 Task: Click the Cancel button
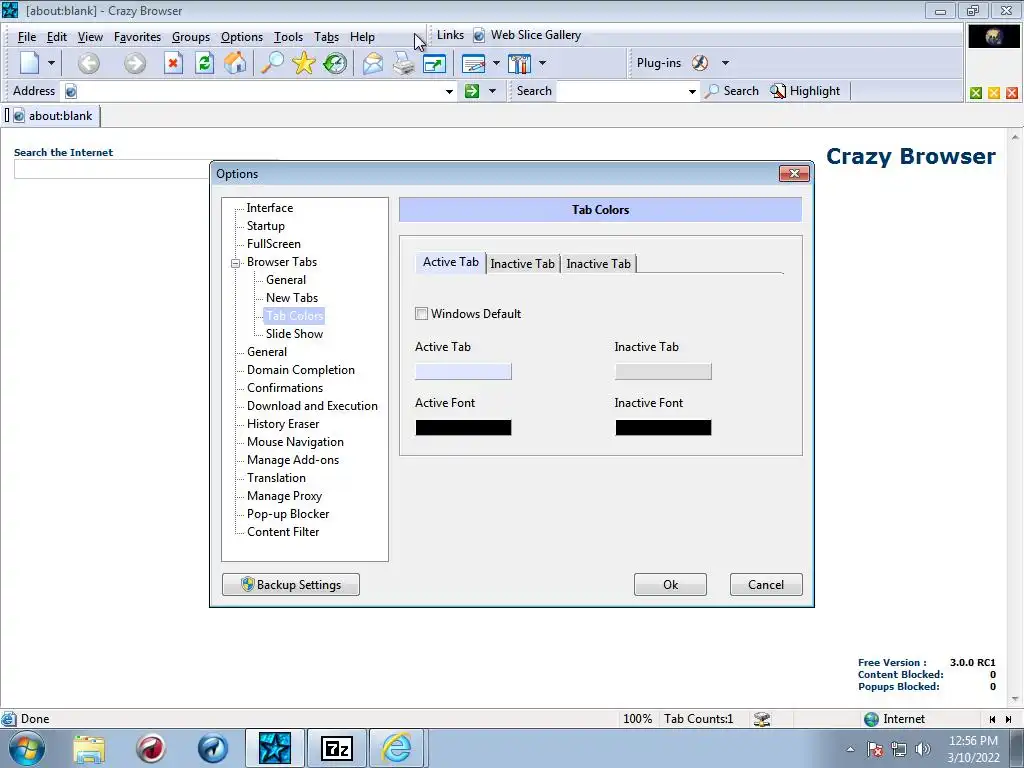coord(766,584)
